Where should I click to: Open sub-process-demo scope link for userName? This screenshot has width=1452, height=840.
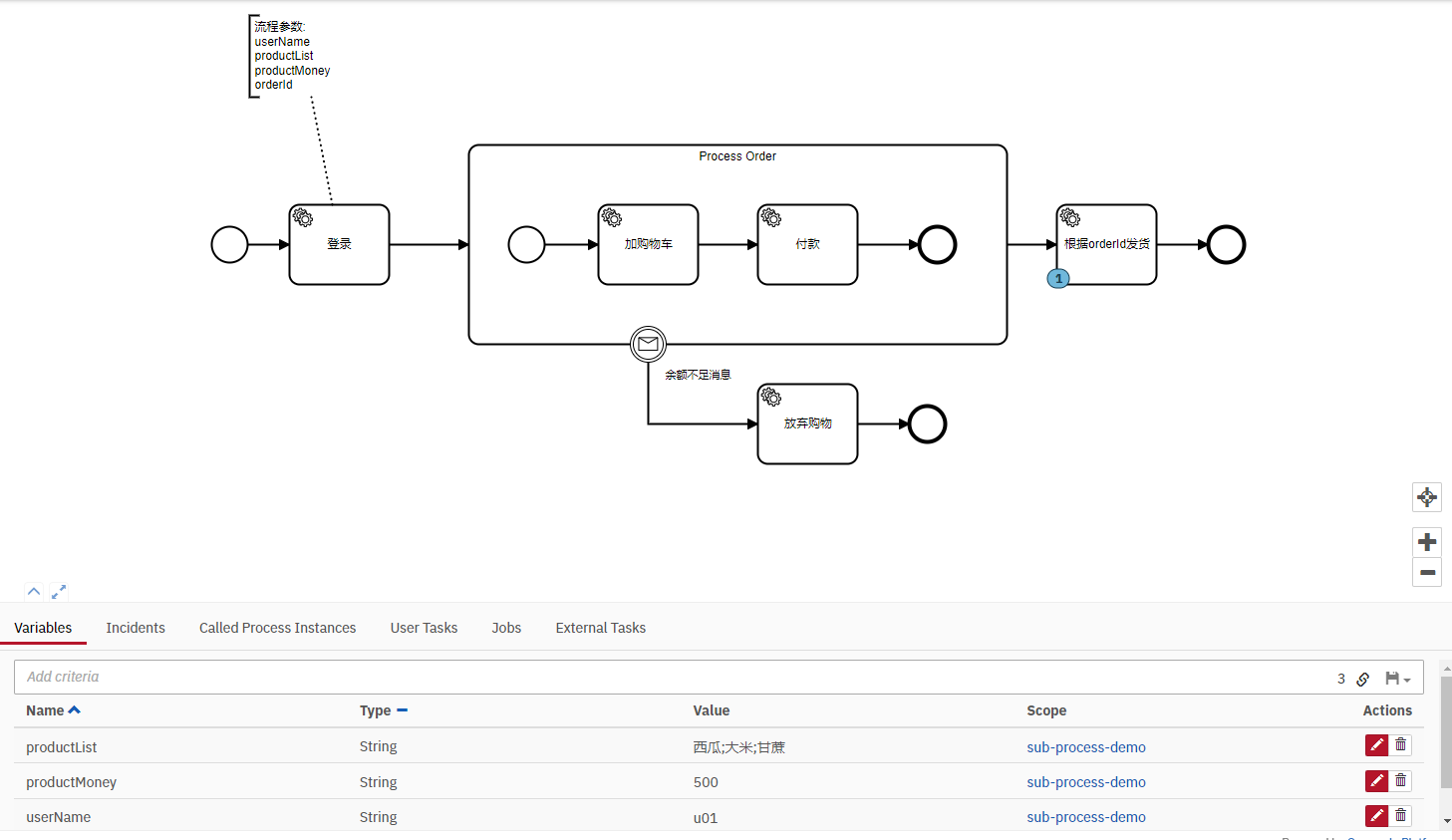tap(1086, 817)
